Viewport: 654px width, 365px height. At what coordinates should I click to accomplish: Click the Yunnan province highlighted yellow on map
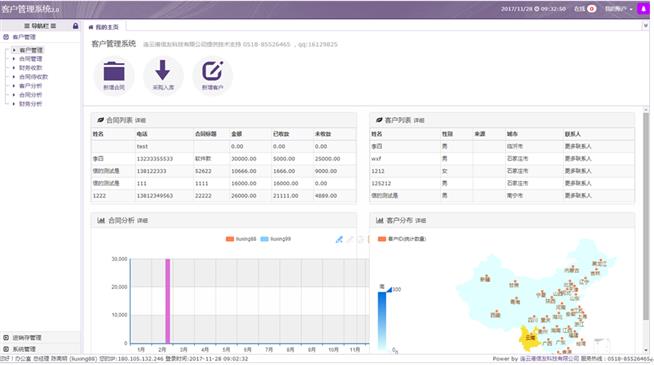(x=529, y=338)
